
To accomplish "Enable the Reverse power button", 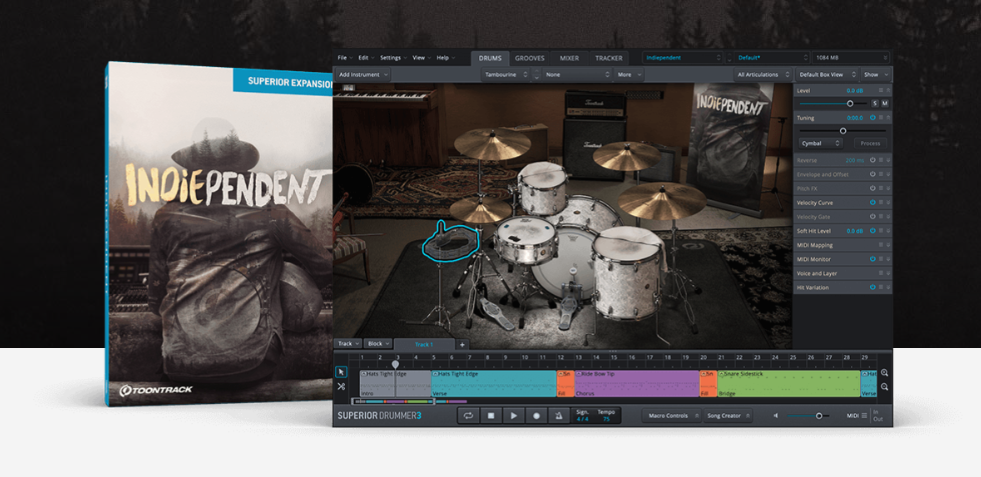I will point(873,160).
